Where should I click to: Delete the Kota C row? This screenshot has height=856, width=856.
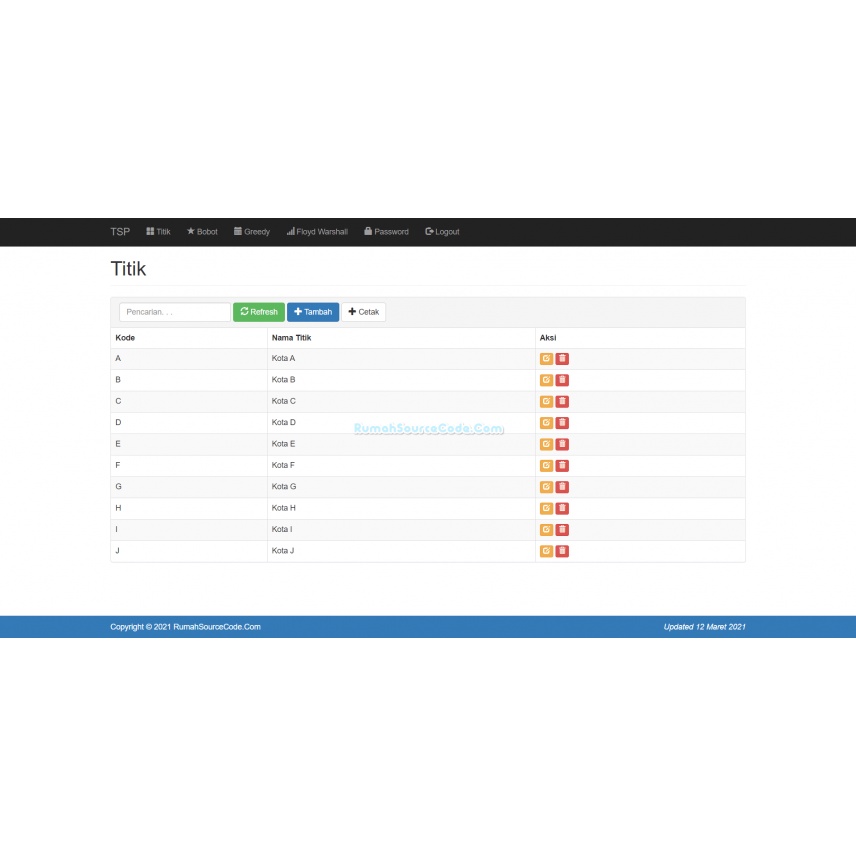point(562,401)
